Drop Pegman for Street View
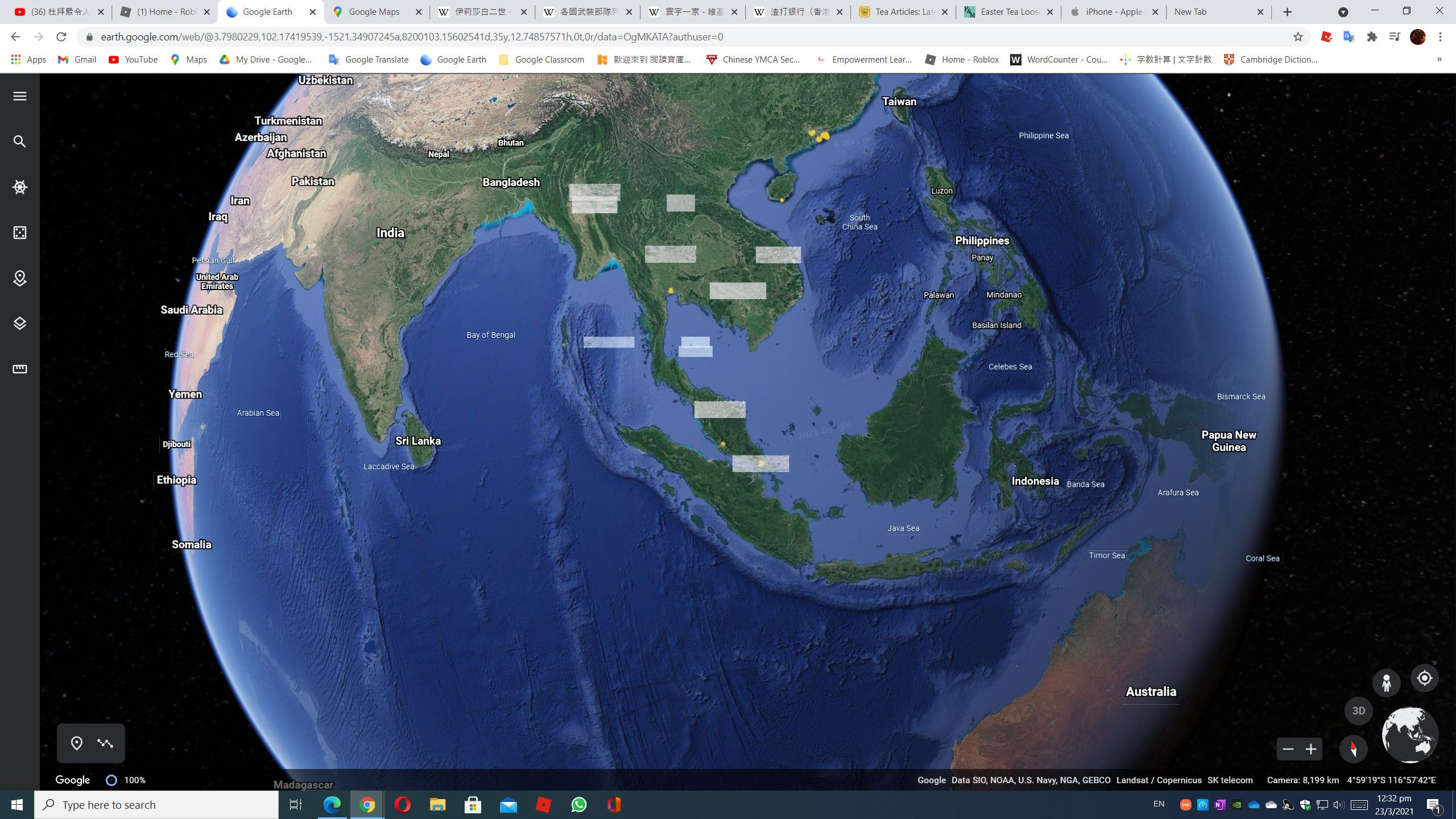This screenshot has height=819, width=1456. pyautogui.click(x=1386, y=682)
